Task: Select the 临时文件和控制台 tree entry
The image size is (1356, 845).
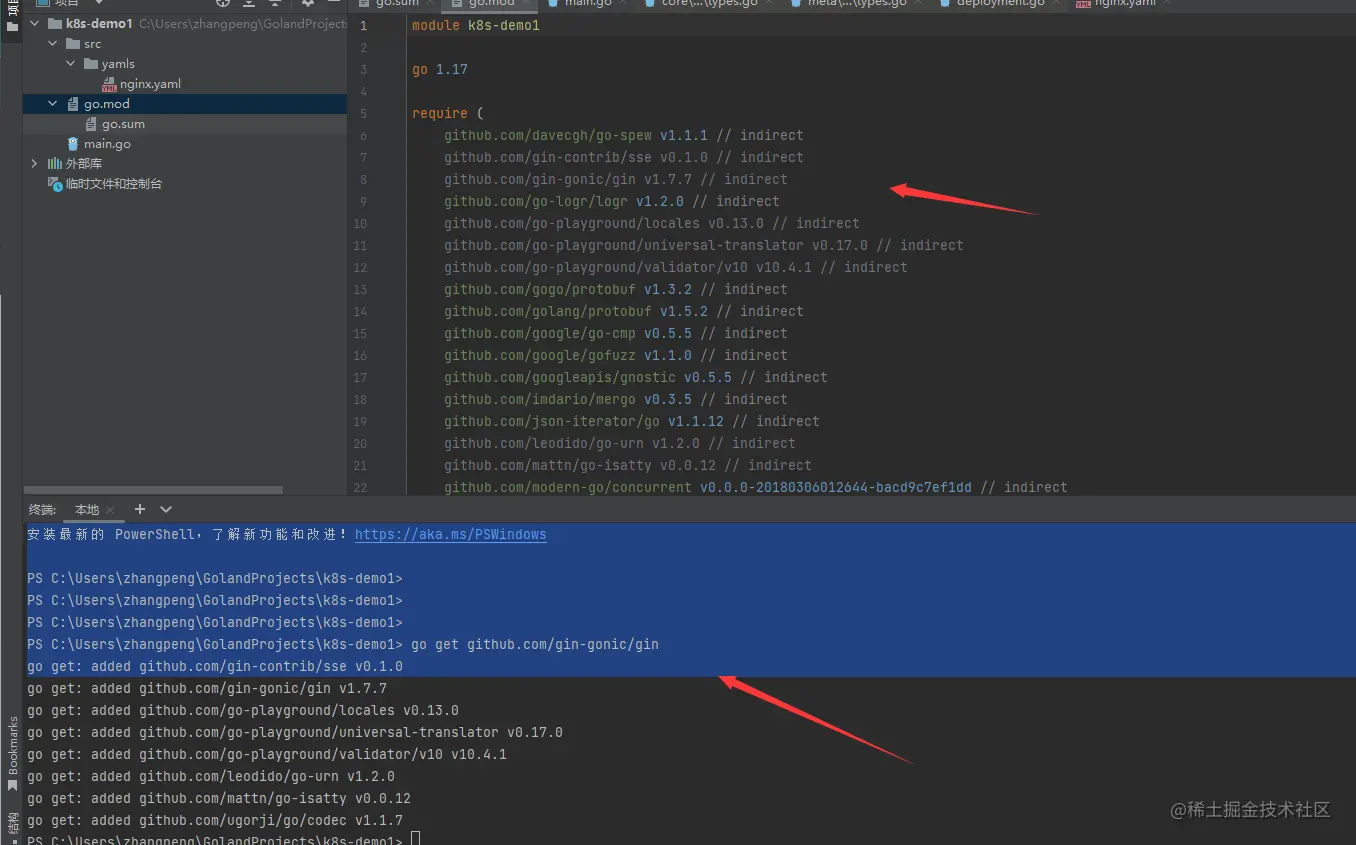Action: click(114, 184)
